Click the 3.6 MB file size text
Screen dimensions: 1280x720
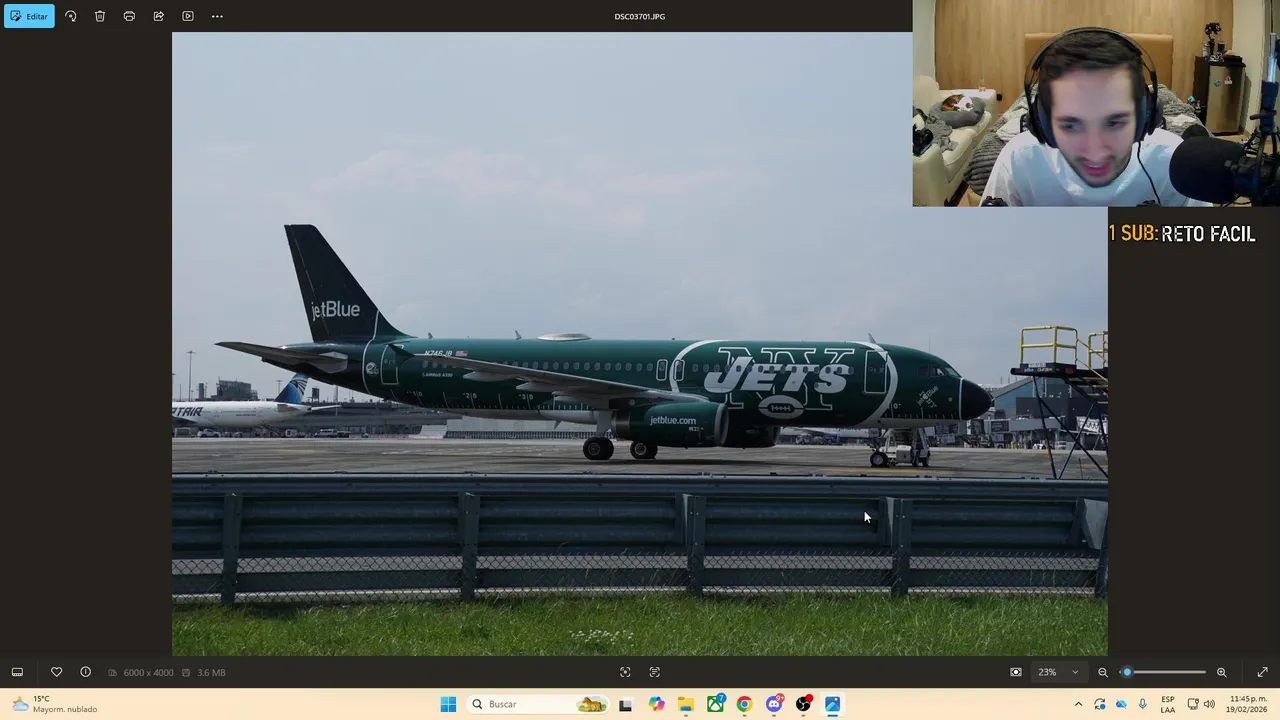(x=211, y=673)
